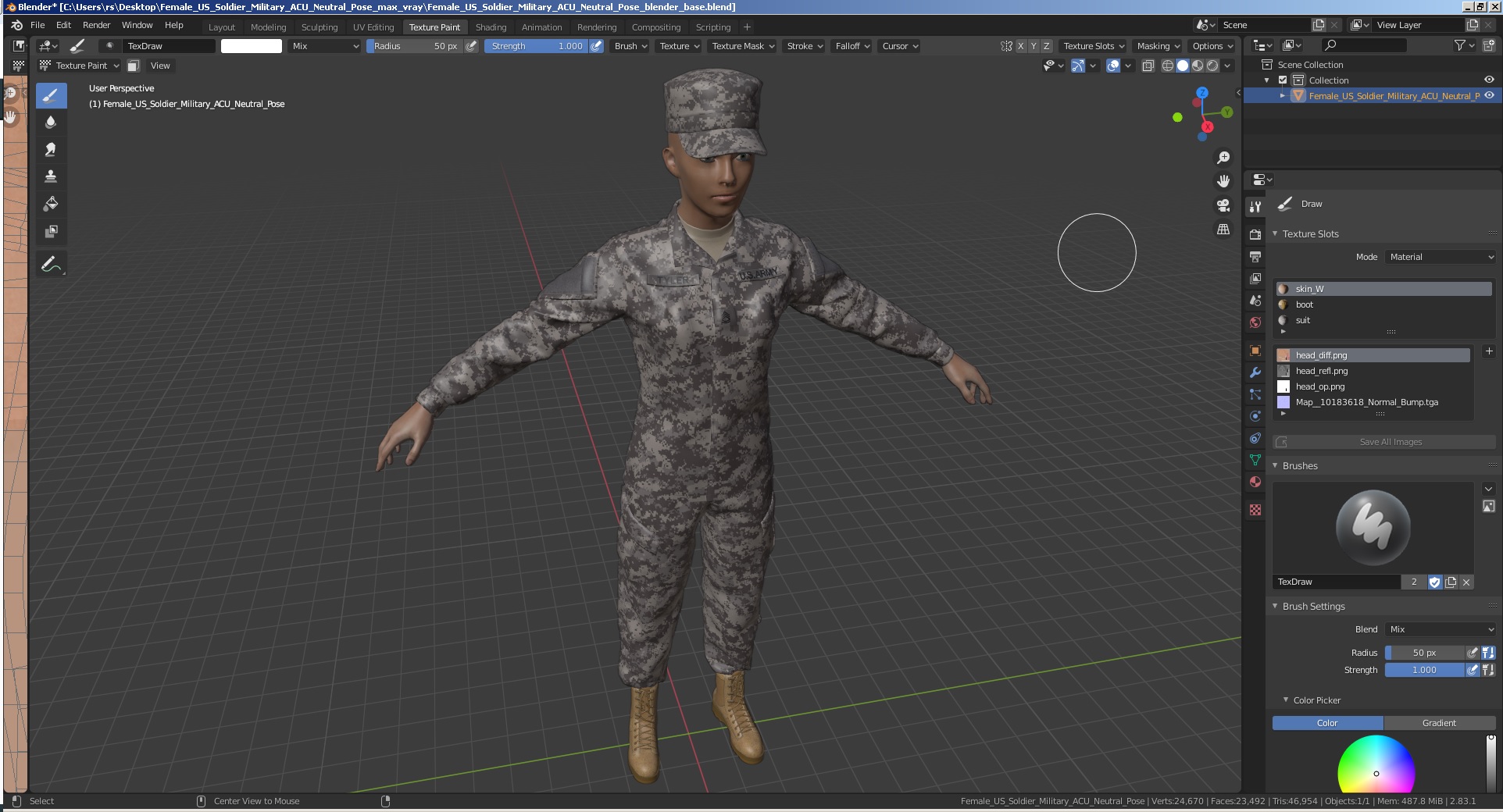The image size is (1503, 812).
Task: Open Modifiers properties tab
Action: (x=1255, y=372)
